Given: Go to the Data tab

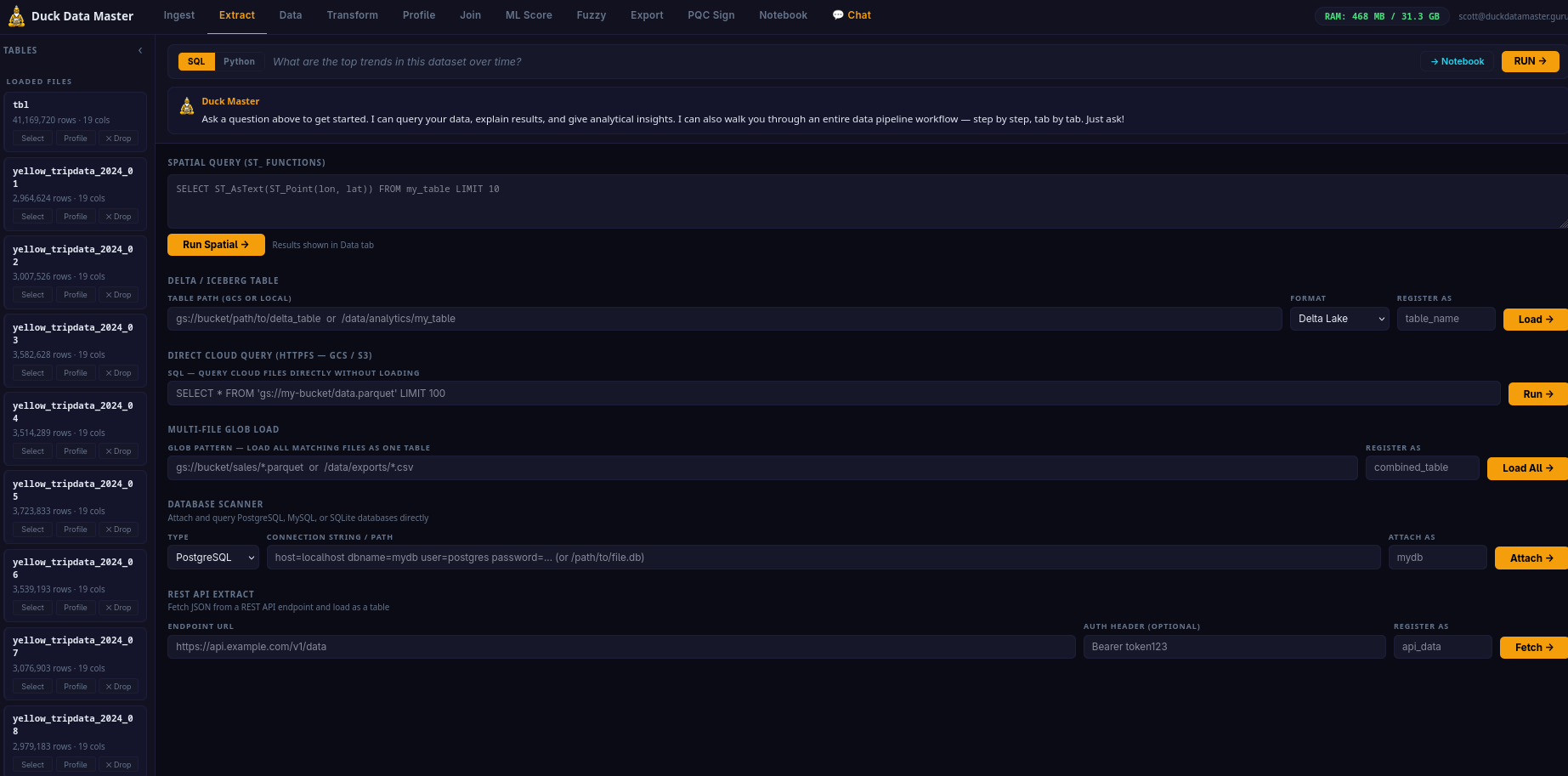Looking at the screenshot, I should (291, 15).
